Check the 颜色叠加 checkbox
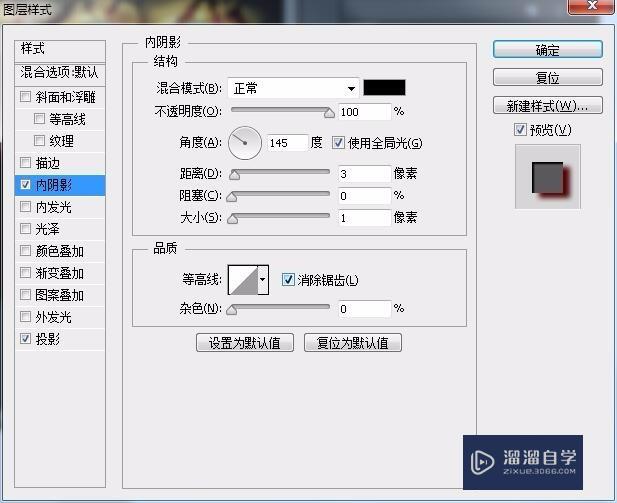 [25, 250]
